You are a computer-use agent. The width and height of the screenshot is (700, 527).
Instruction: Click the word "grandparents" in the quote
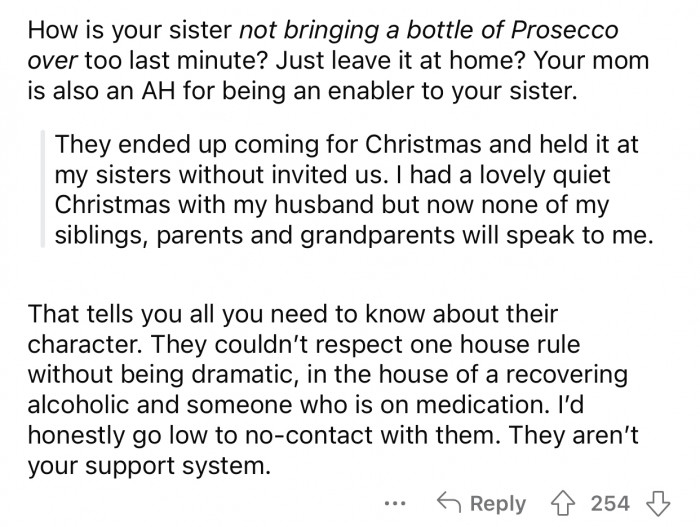point(377,236)
